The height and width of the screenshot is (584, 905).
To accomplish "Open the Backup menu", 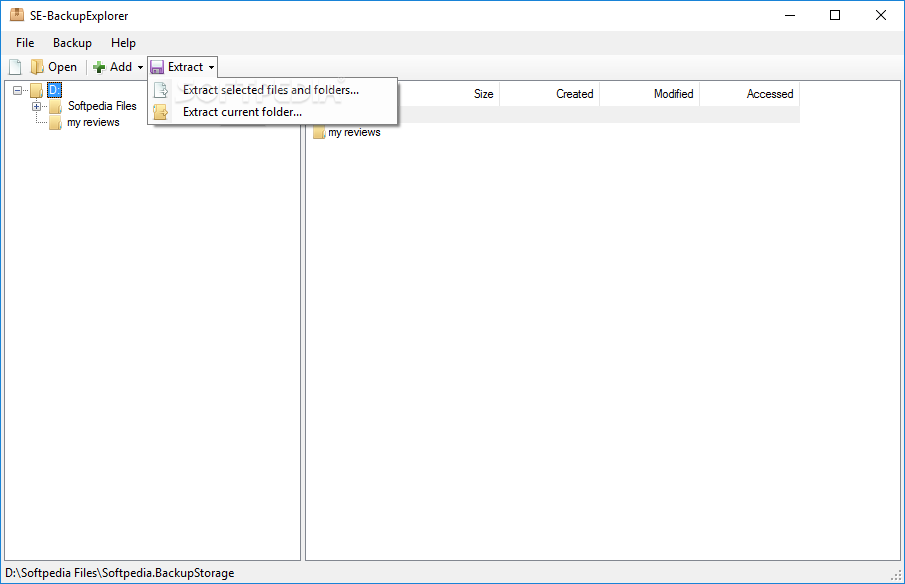I will [x=72, y=43].
